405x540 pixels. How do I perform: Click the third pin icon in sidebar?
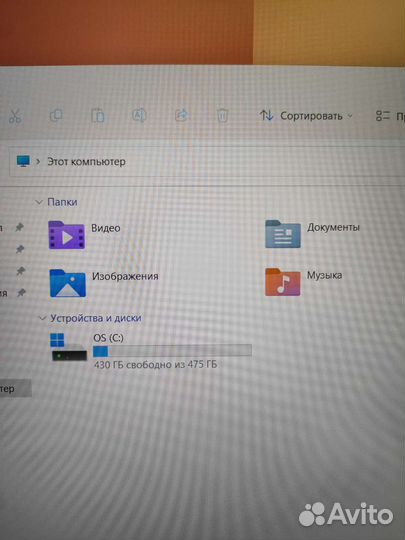pyautogui.click(x=21, y=271)
